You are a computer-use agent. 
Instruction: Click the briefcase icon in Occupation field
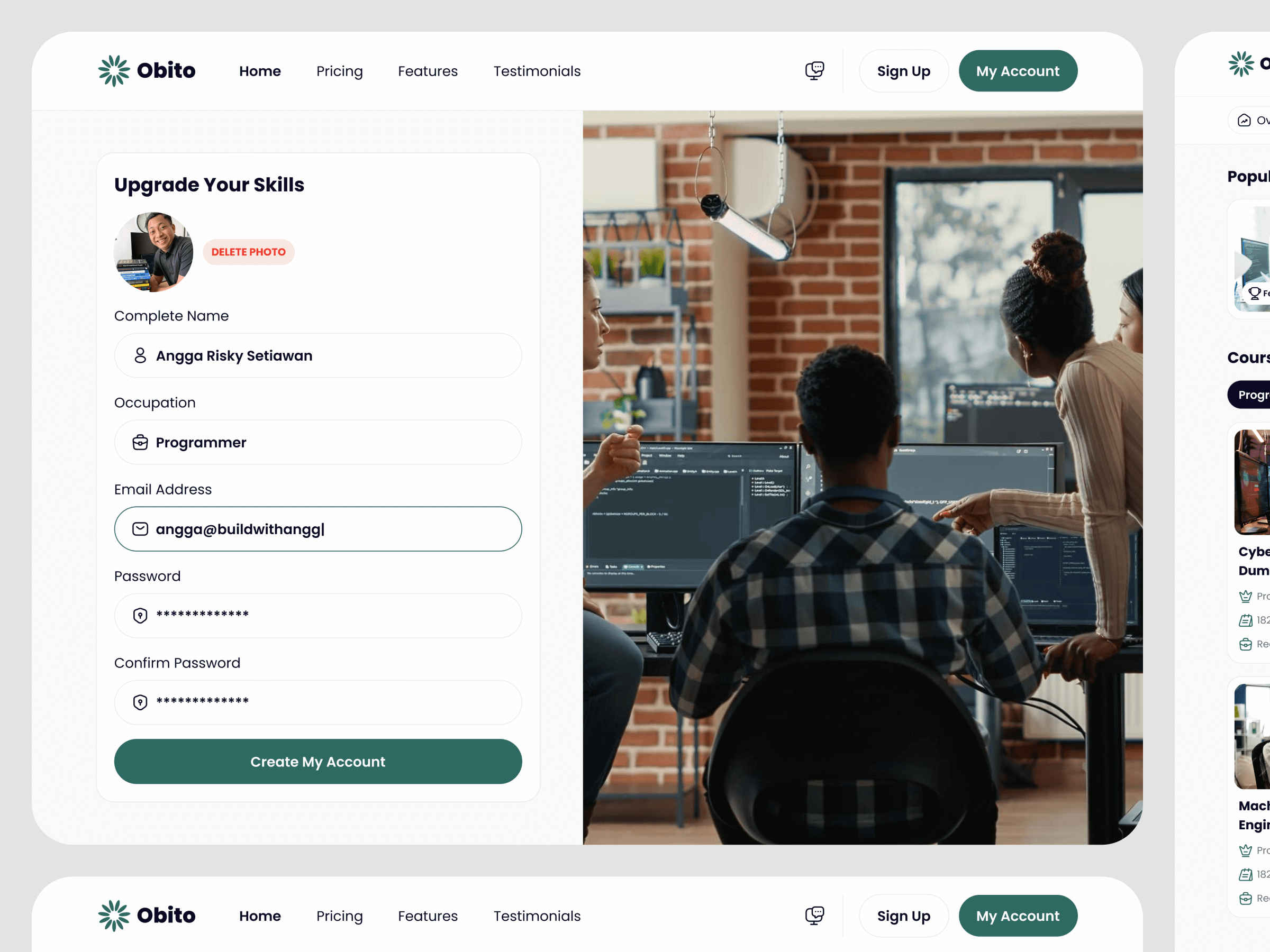tap(140, 443)
